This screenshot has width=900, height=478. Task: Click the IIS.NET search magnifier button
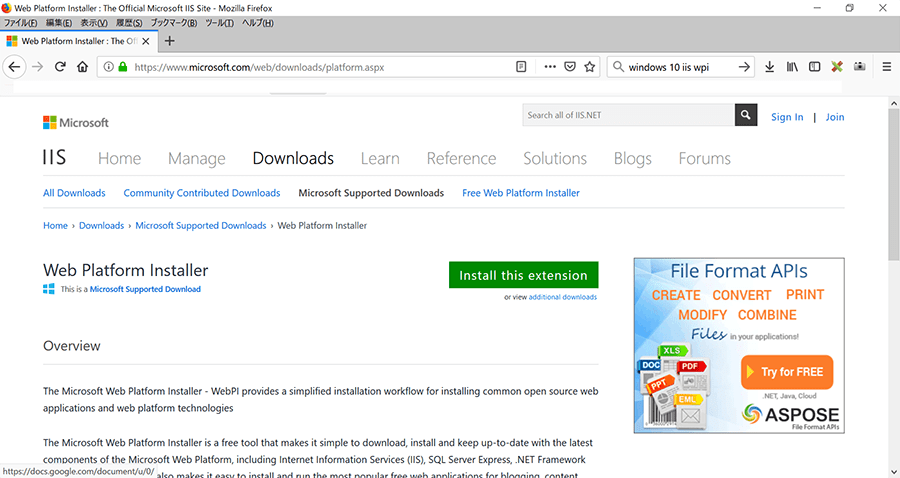[746, 115]
